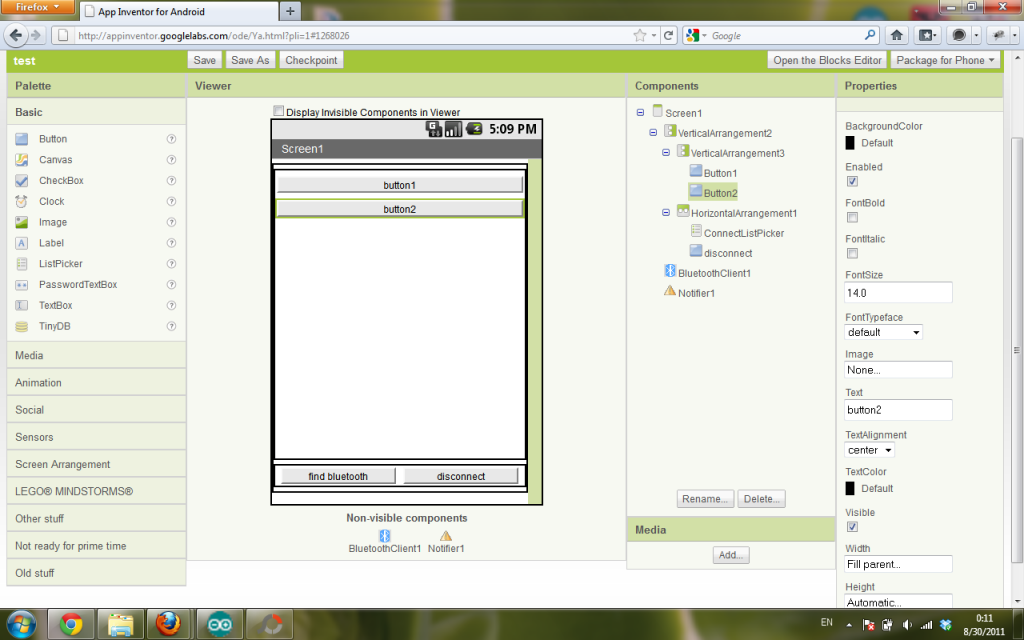Screen dimensions: 1024x640
Task: Click the Windows Start button
Action: pos(21,624)
